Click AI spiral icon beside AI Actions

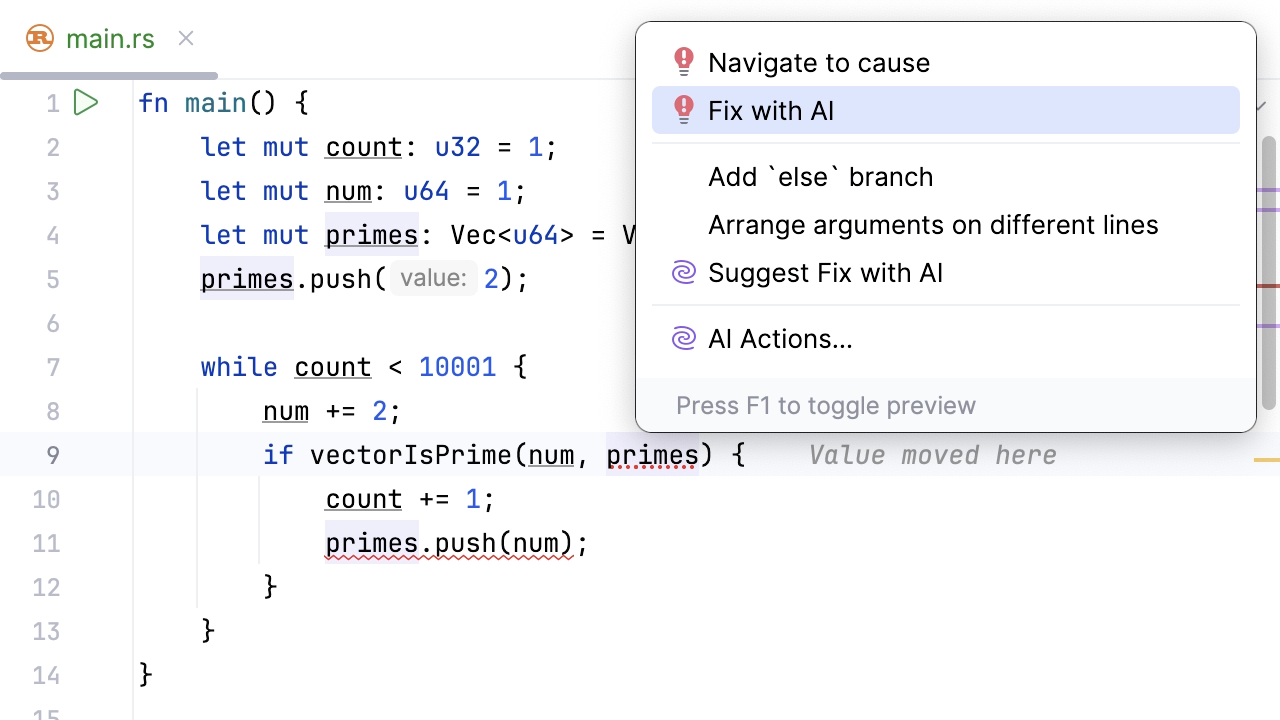[x=684, y=339]
